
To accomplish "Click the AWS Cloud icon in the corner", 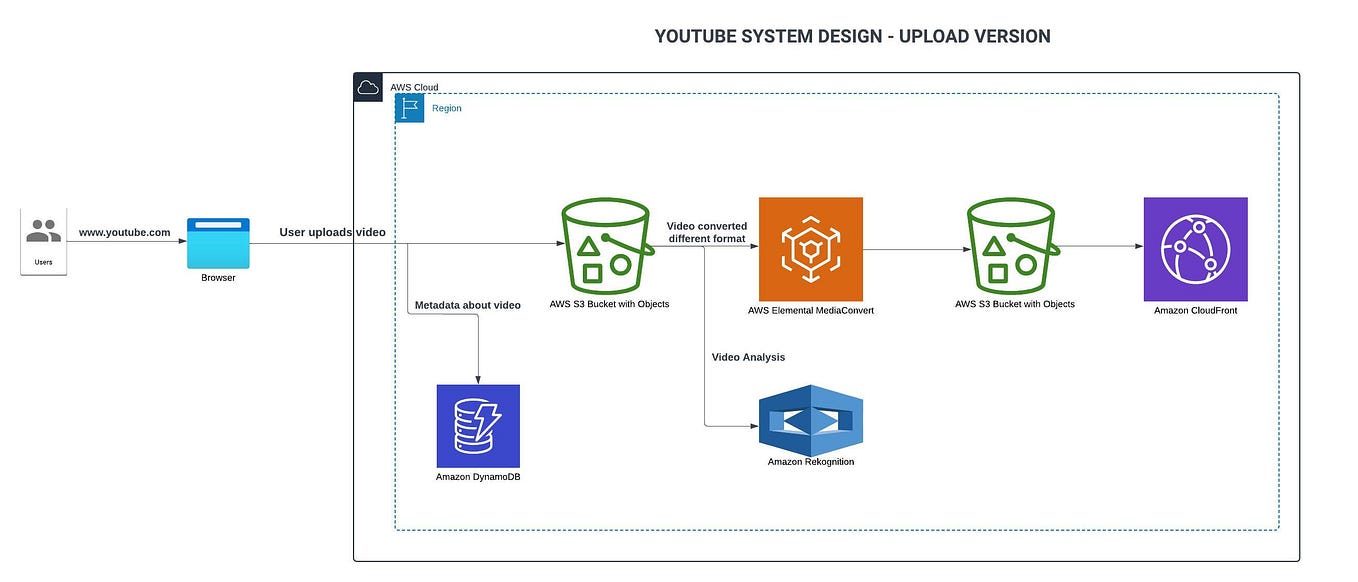I will (368, 86).
